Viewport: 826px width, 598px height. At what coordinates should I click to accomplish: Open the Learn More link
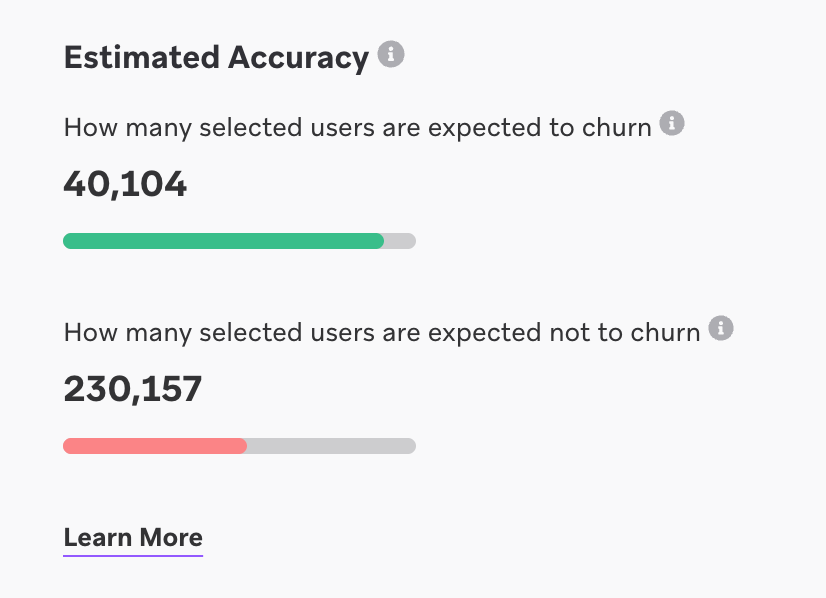click(133, 538)
